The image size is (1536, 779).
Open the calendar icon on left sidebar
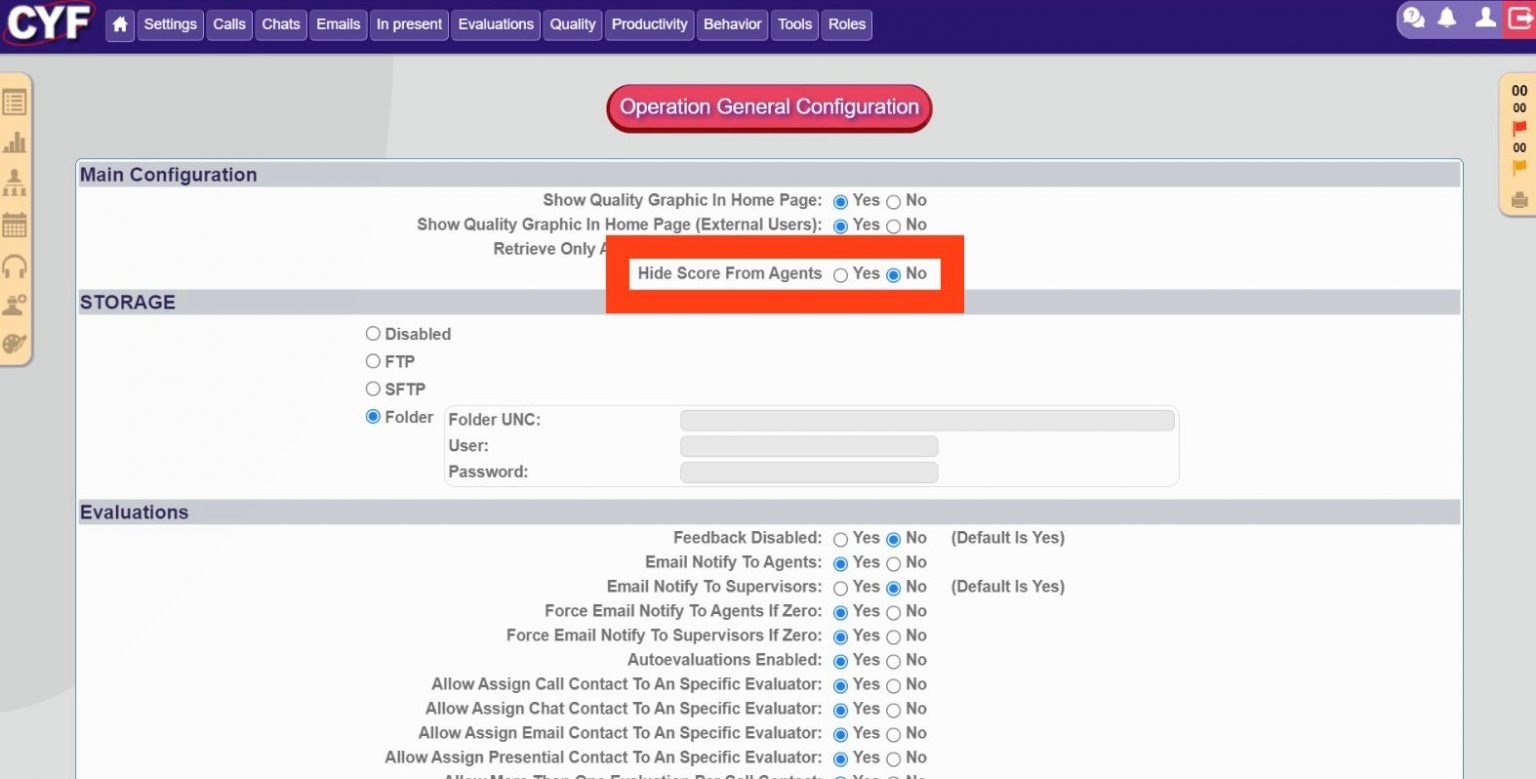point(14,225)
